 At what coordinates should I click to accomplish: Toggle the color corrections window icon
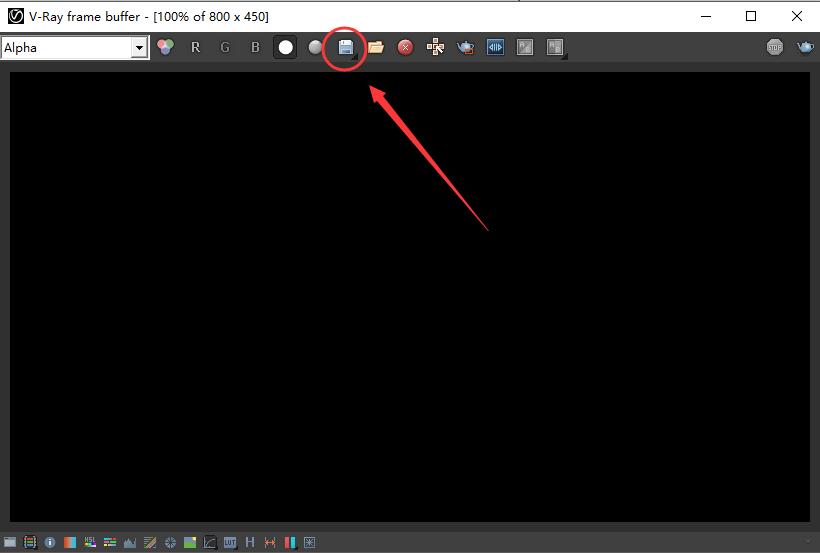(10, 543)
